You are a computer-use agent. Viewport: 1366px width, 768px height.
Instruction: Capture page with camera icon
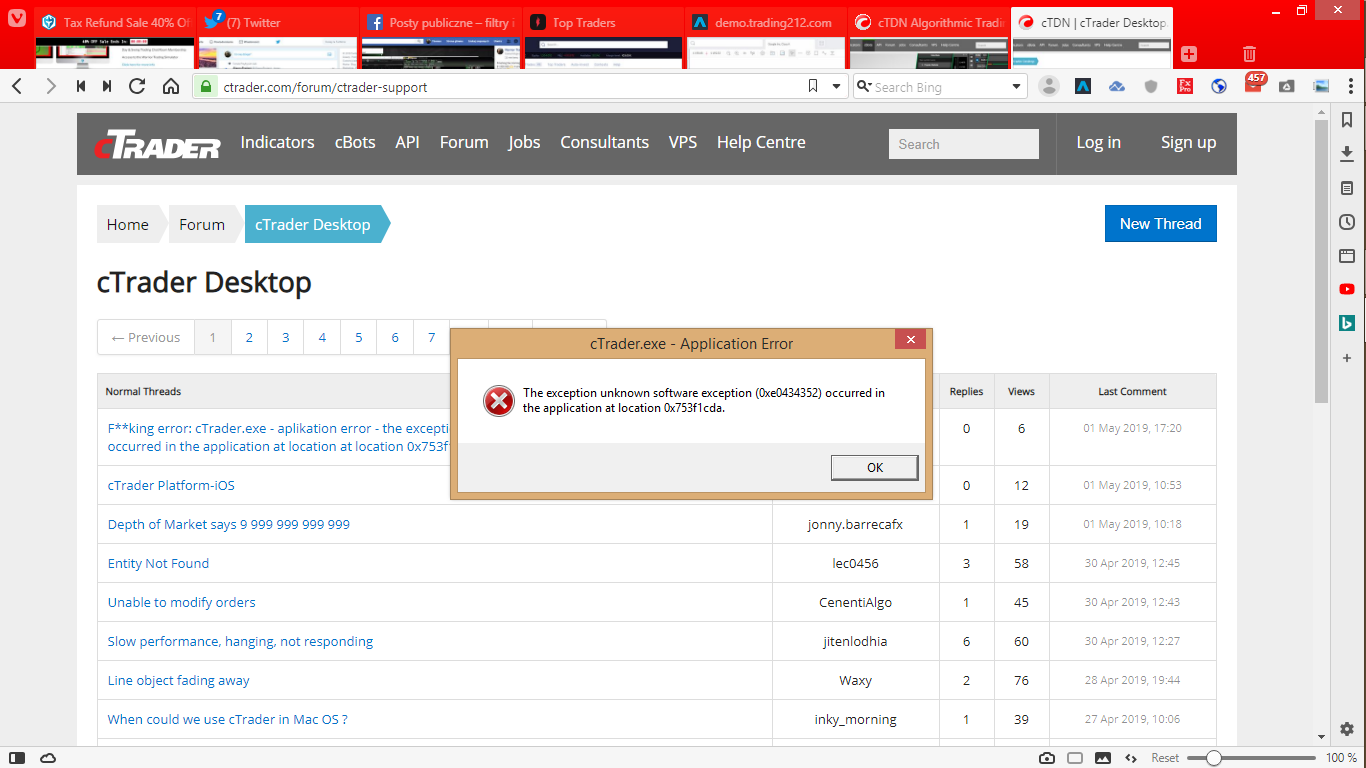(x=1046, y=758)
